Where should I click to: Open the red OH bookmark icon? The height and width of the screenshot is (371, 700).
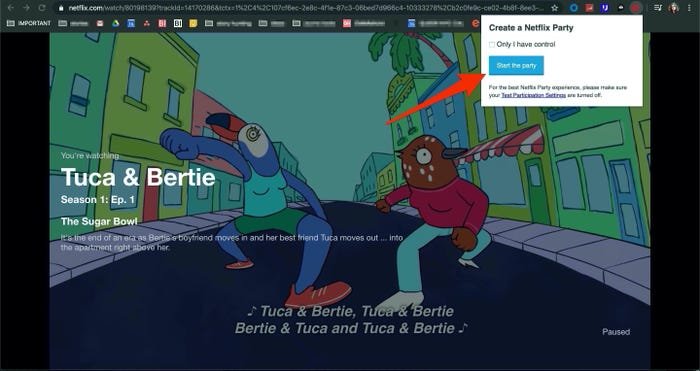[x=347, y=23]
